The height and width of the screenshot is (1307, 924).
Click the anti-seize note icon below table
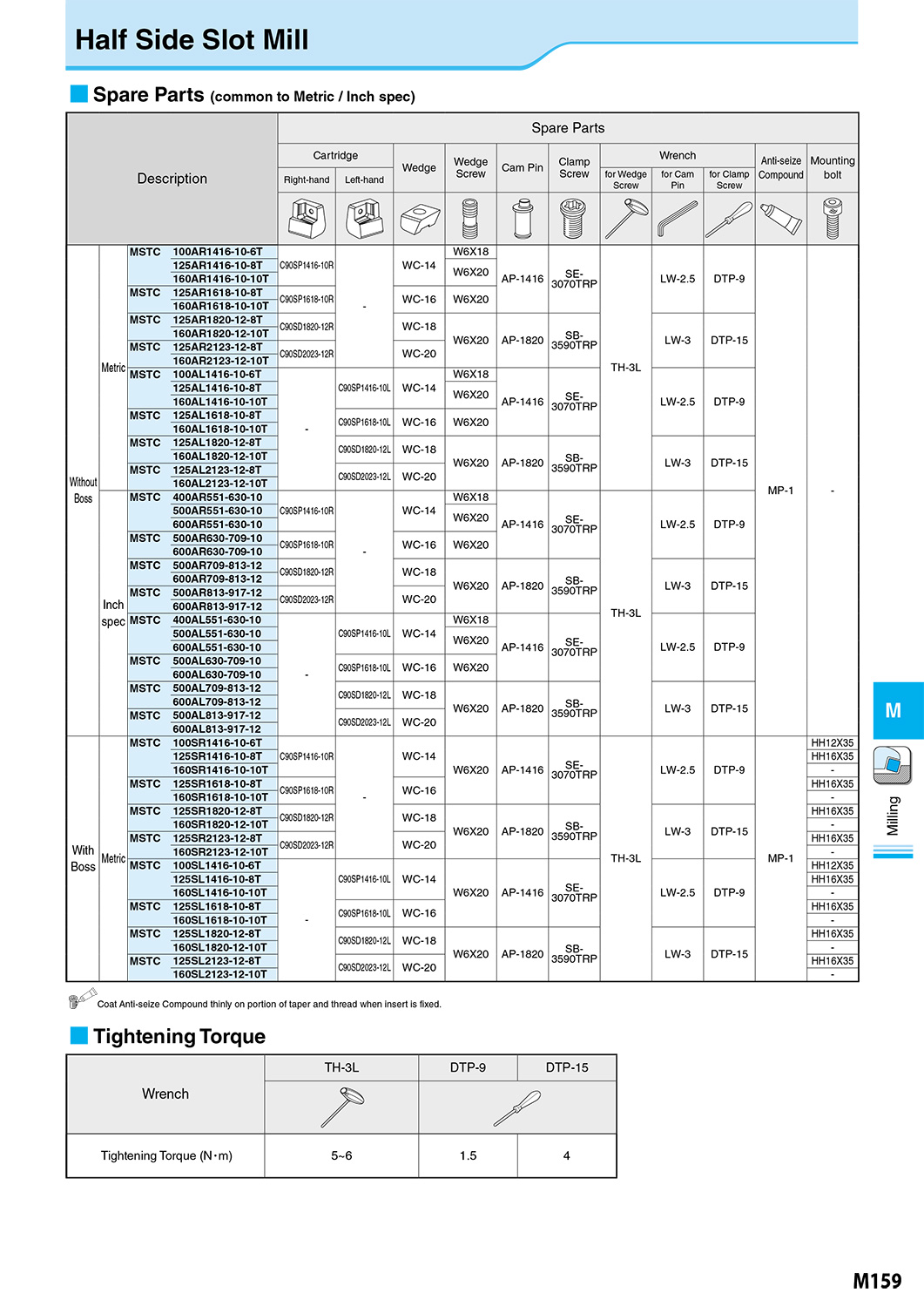click(x=81, y=999)
